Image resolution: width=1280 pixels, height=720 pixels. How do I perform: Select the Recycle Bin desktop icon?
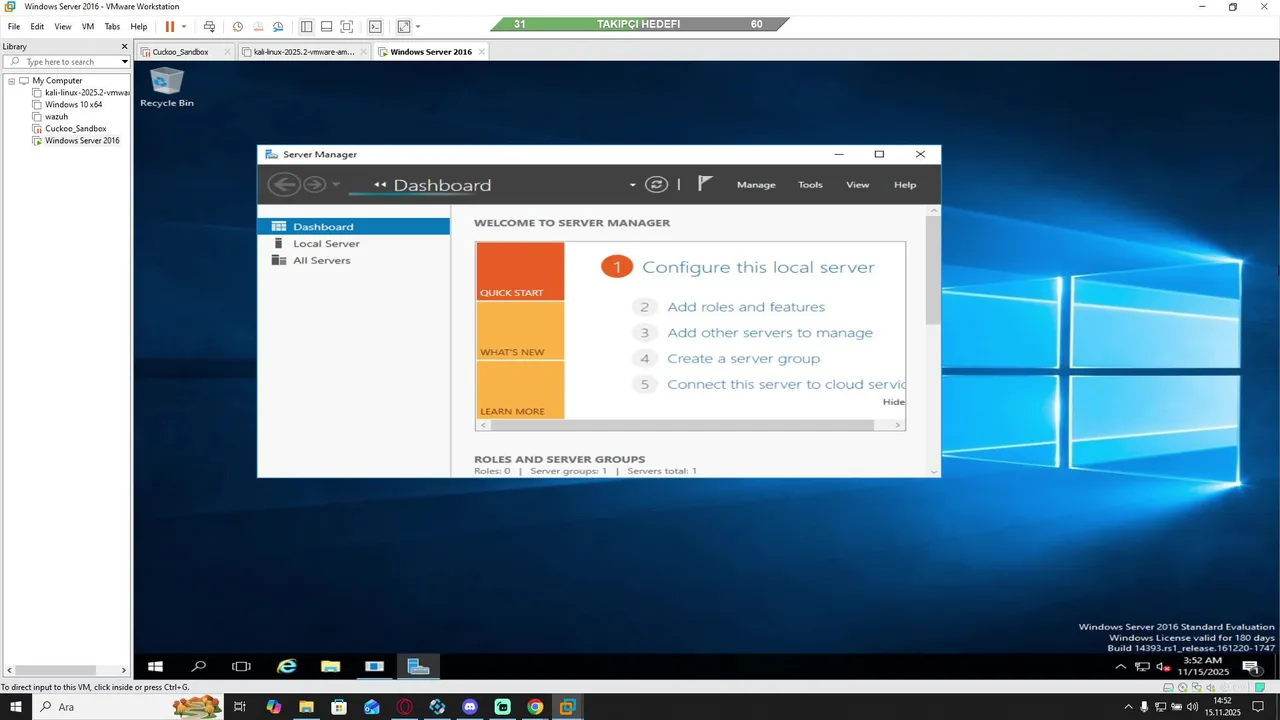tap(167, 87)
